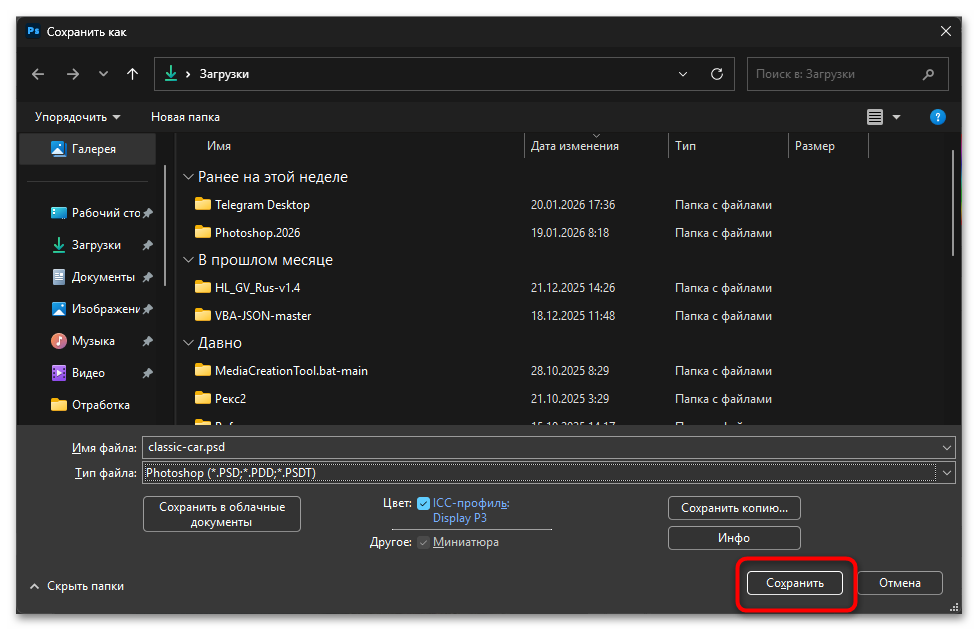Click the Имя файла text field

point(540,447)
